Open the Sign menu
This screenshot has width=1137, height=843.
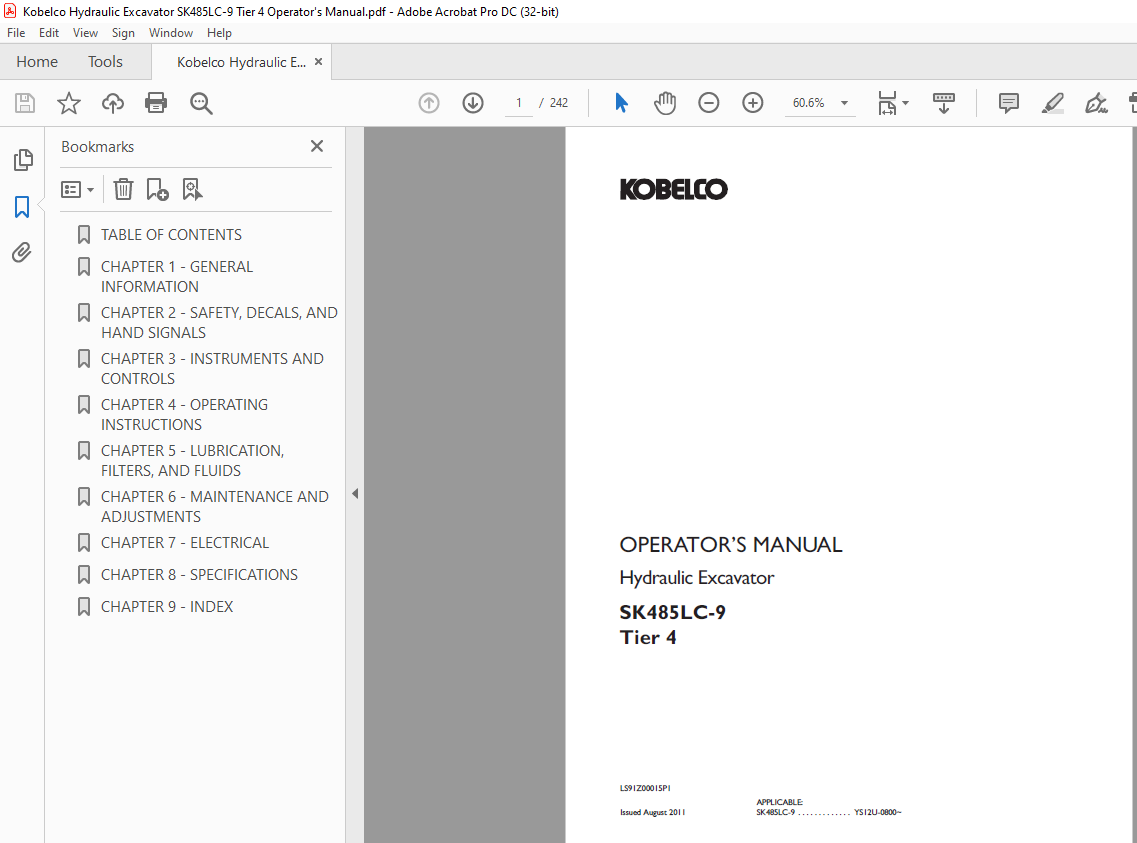pos(123,33)
